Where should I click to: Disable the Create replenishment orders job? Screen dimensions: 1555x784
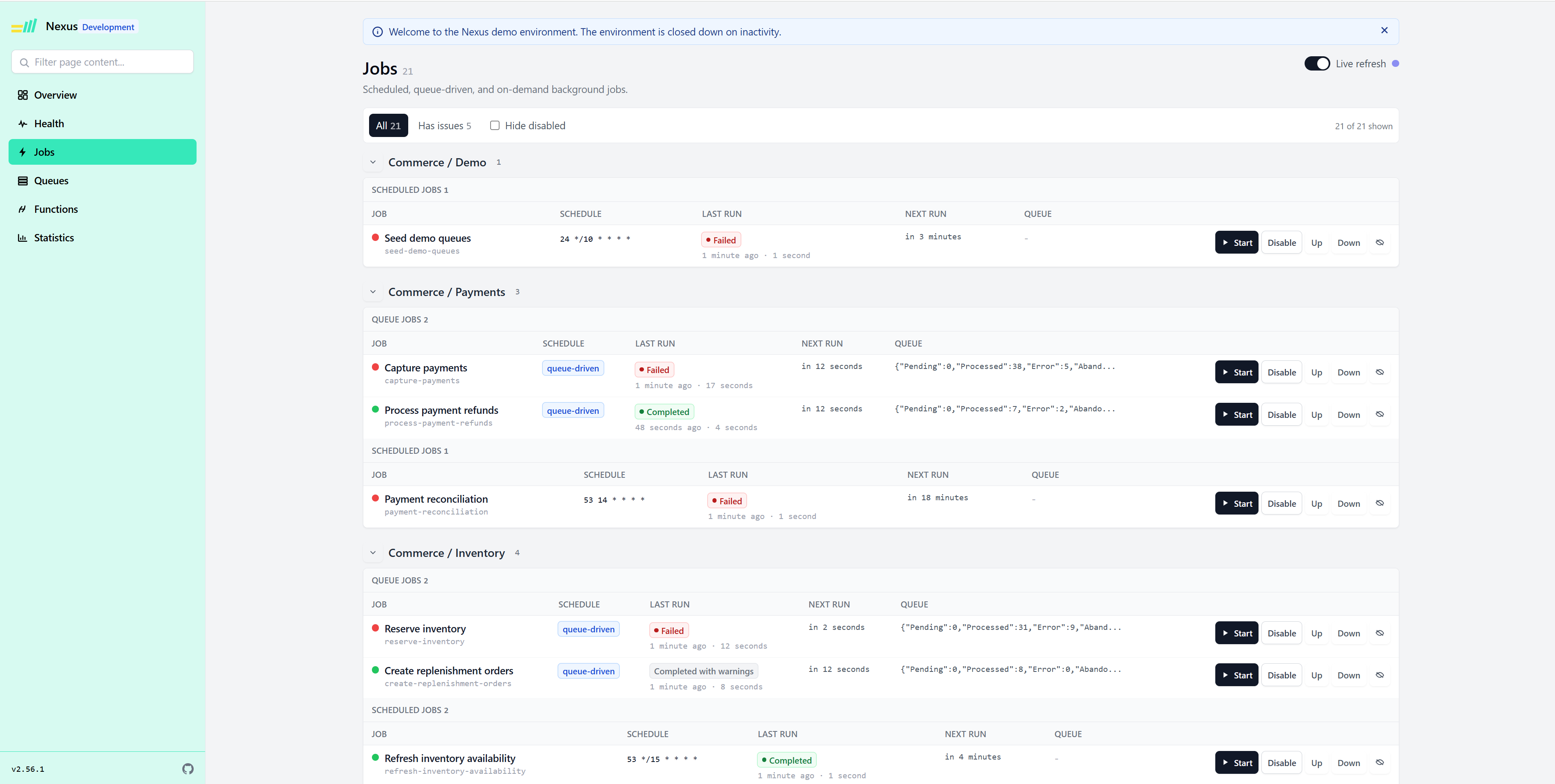coord(1281,676)
